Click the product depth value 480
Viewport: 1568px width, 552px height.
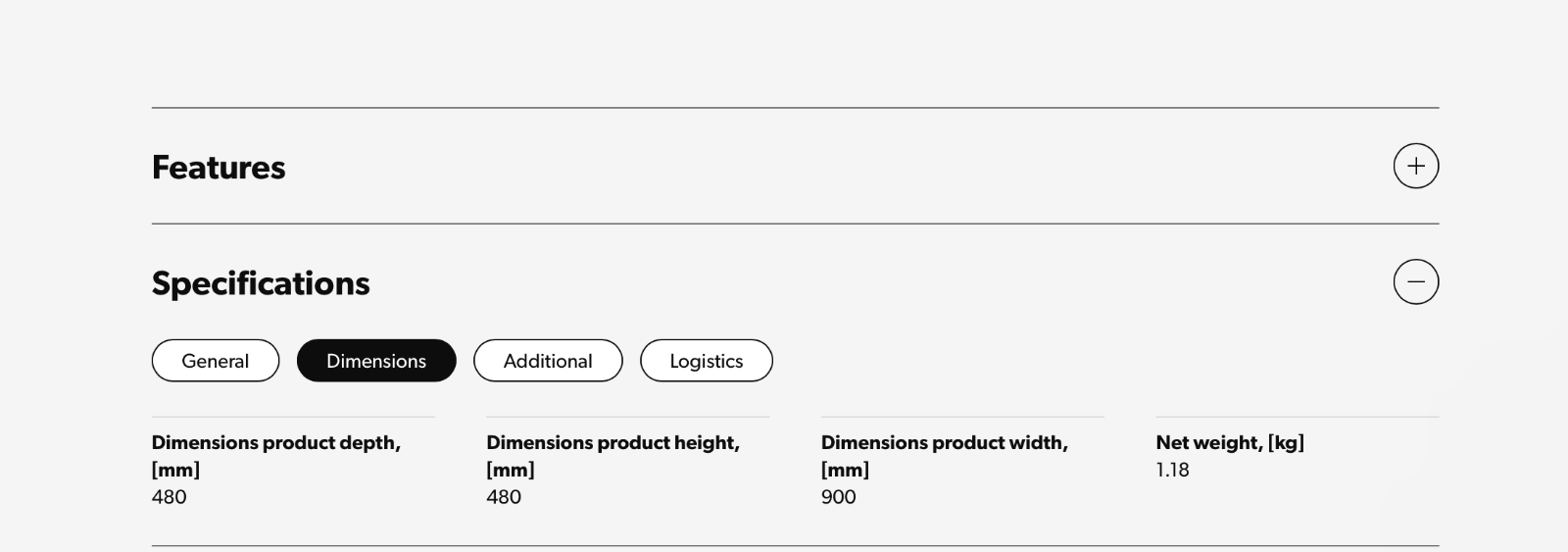click(x=169, y=497)
